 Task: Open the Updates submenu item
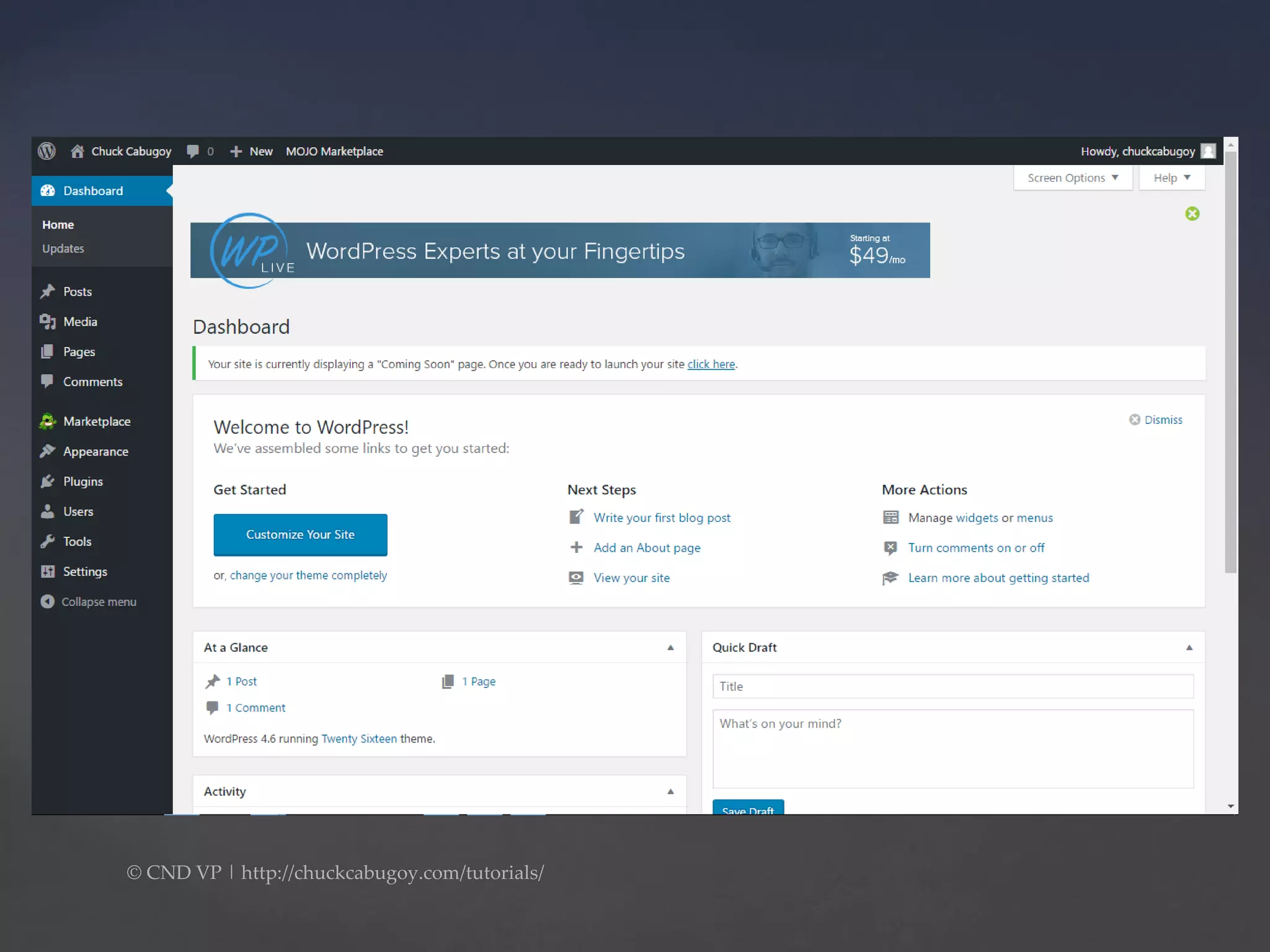click(63, 249)
